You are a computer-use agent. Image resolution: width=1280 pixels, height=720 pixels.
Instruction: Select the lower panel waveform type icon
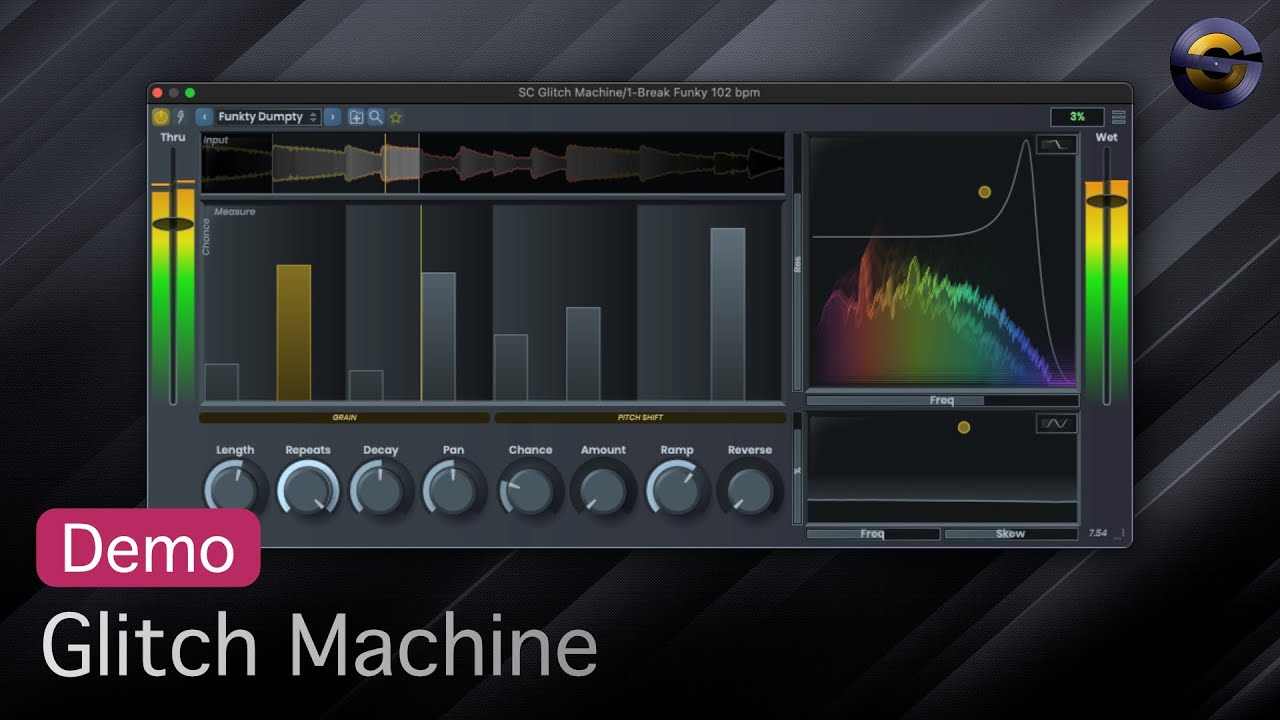1057,424
